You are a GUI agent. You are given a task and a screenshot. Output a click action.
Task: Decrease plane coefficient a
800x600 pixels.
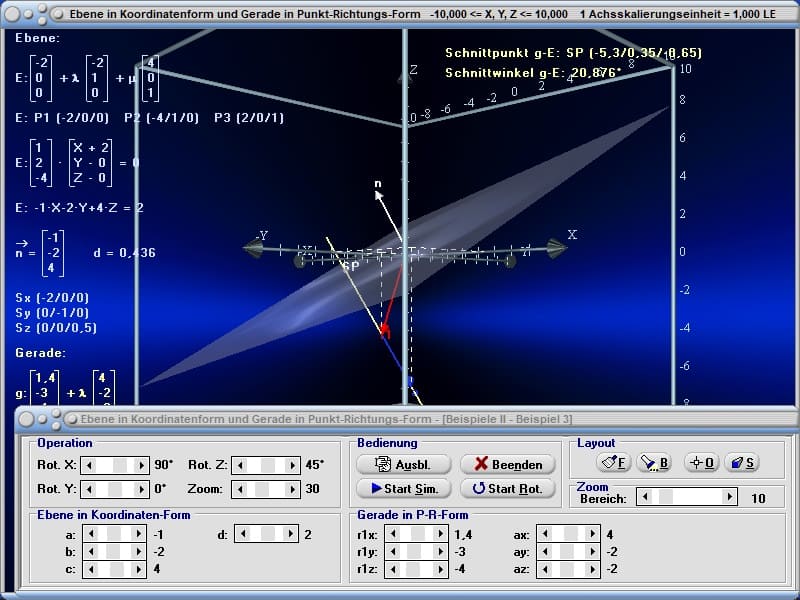(x=91, y=534)
